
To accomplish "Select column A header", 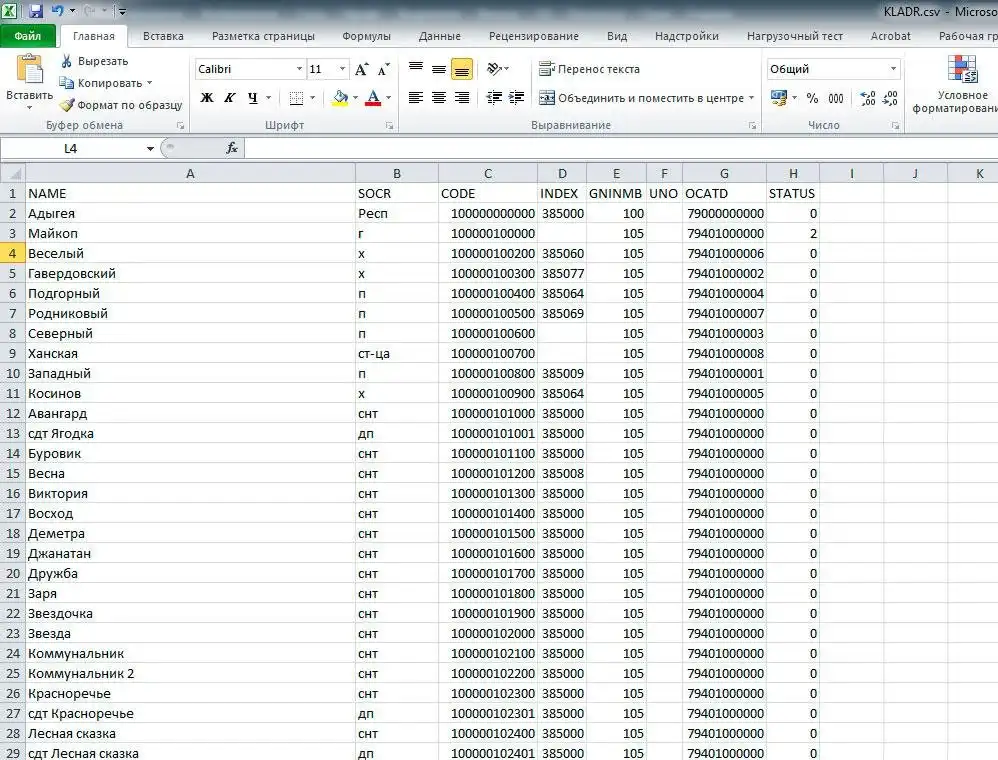I will (190, 173).
